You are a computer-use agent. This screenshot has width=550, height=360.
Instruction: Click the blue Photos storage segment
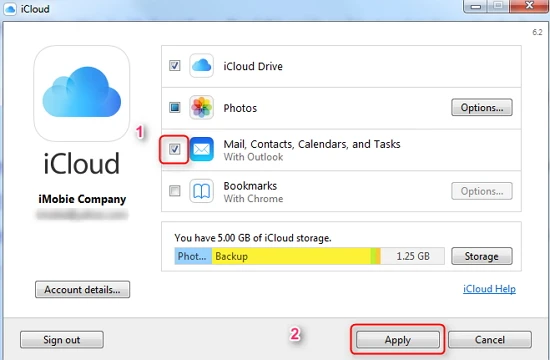[x=193, y=256]
